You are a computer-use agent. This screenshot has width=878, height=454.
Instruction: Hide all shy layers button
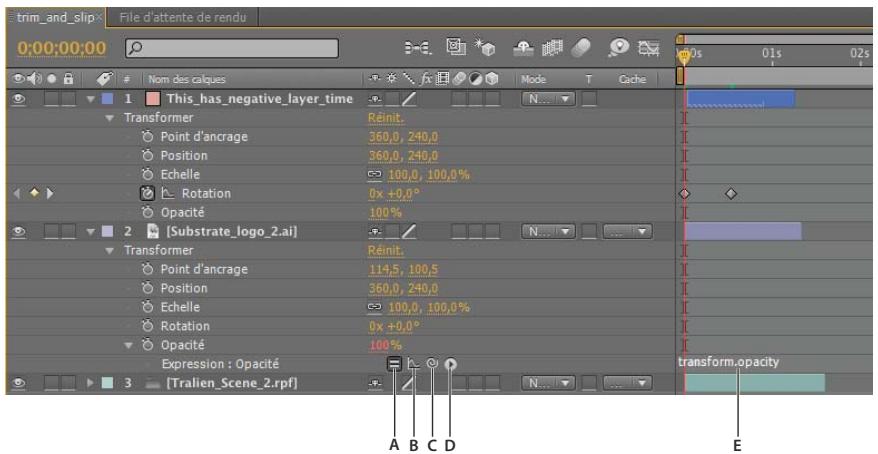pyautogui.click(x=523, y=49)
